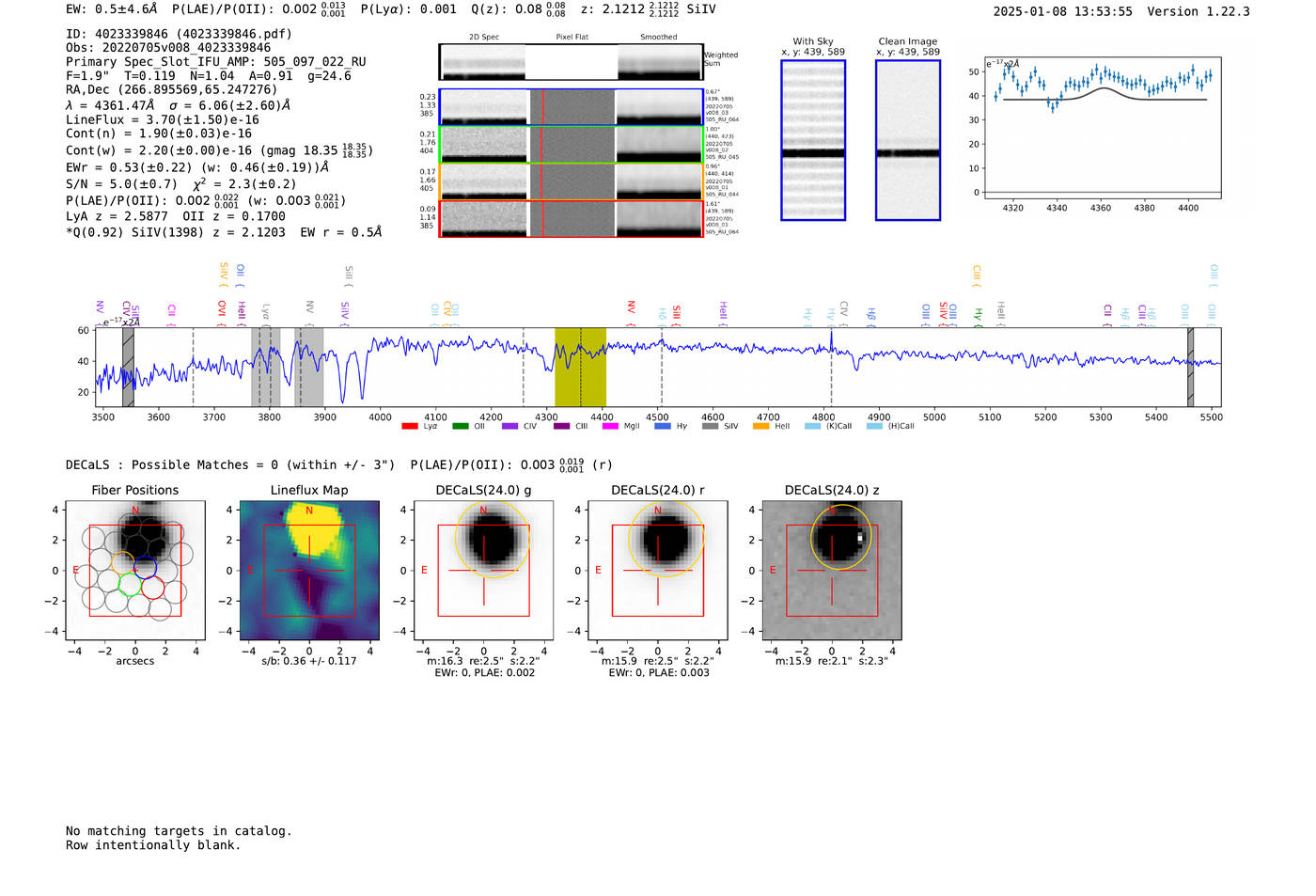Click the *Q(0.92) SiIV(1398) solution line
The width and height of the screenshot is (1316, 896).
224,232
